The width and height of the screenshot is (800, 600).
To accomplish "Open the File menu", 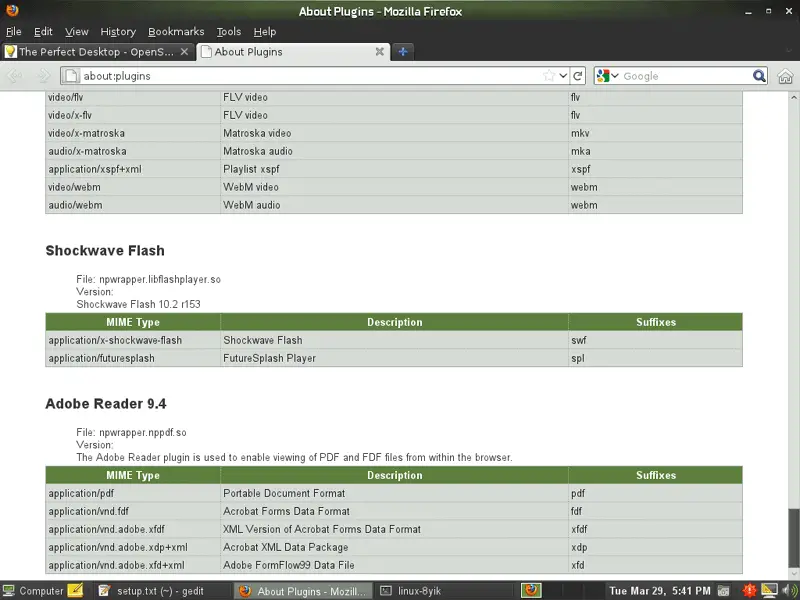I will pyautogui.click(x=13, y=32).
